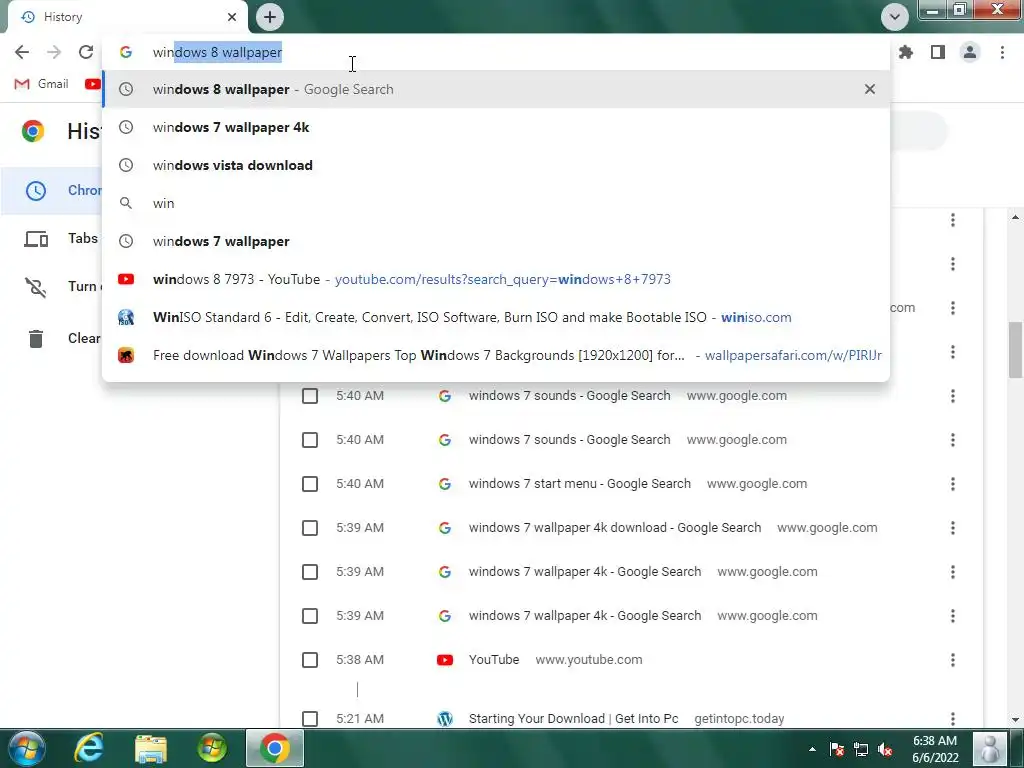Go back using the browser back arrow
Screen dimensions: 1024x768
coord(22,52)
